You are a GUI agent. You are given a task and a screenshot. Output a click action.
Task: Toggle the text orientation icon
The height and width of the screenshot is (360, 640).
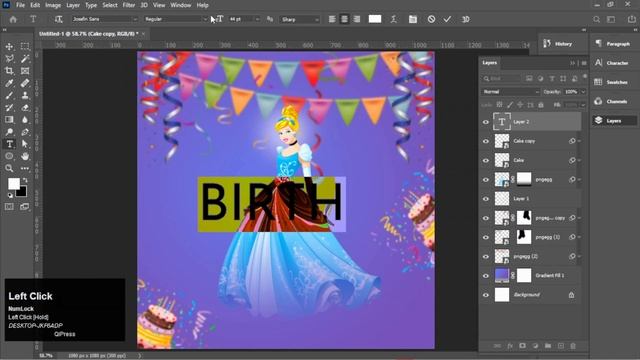(58, 19)
